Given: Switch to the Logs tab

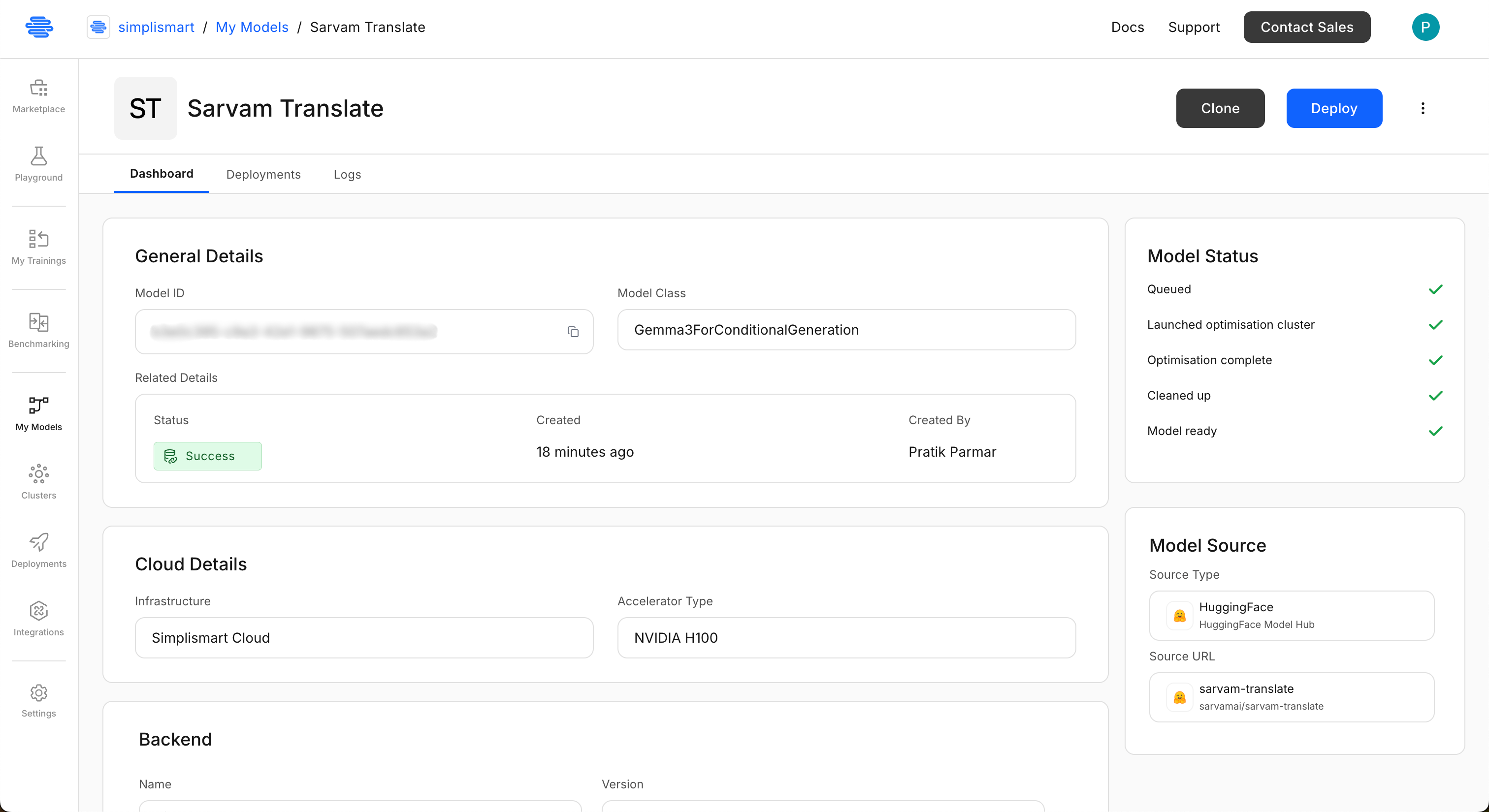Looking at the screenshot, I should 347,174.
